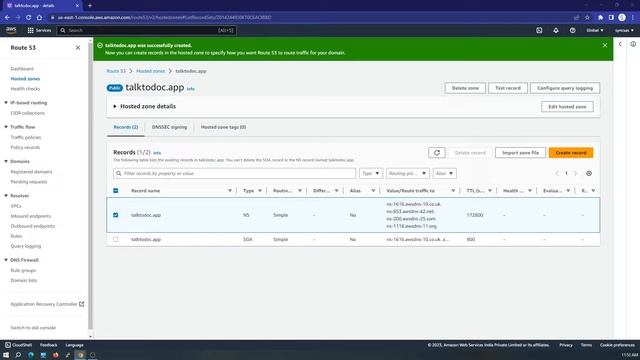The width and height of the screenshot is (640, 360).
Task: Collapse Traffic flow sidebar group
Action: tap(6, 127)
